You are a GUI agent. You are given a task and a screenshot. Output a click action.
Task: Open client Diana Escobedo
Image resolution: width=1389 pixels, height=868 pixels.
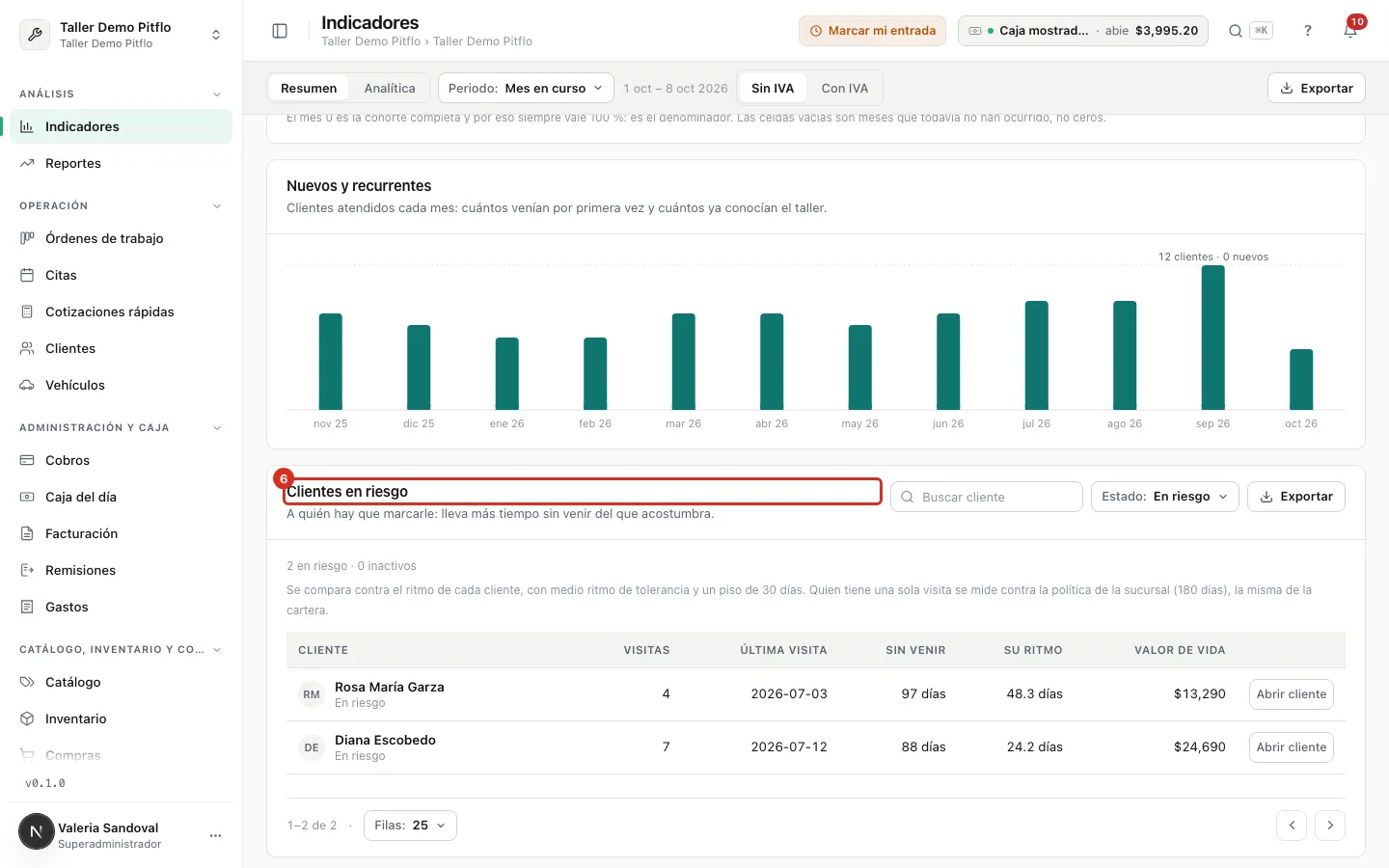tap(1292, 747)
